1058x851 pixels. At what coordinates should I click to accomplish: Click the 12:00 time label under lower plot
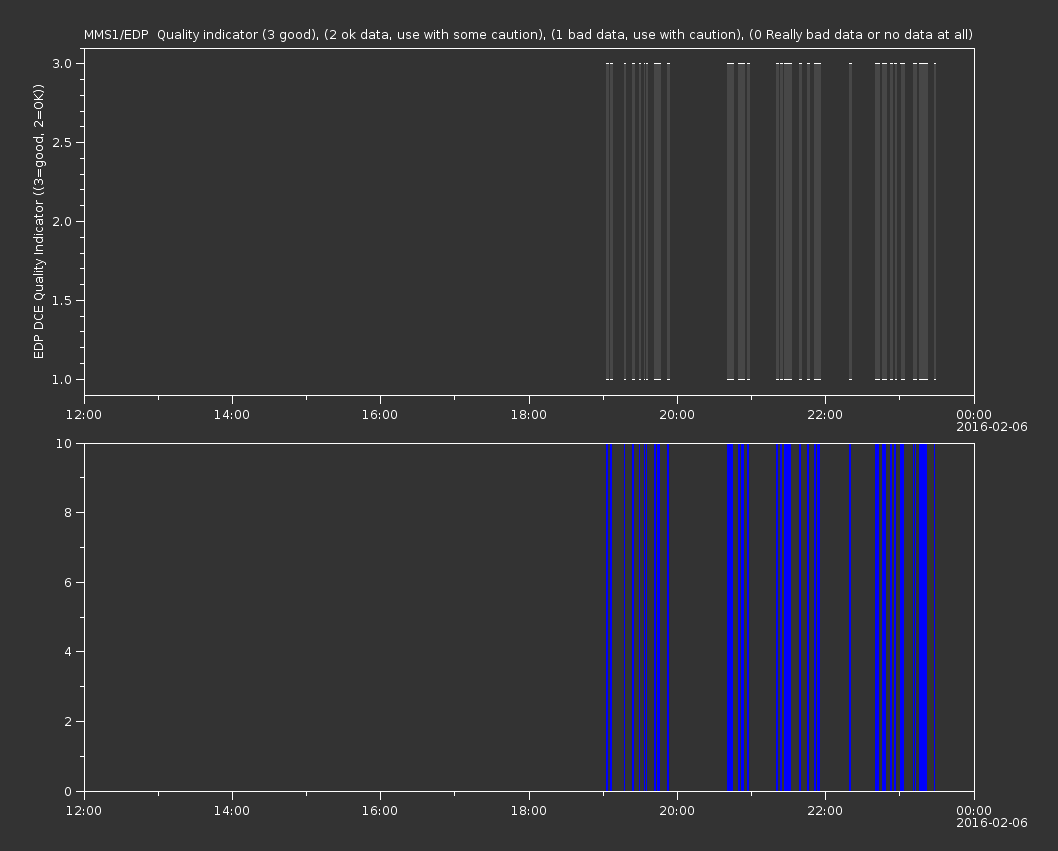tap(84, 811)
